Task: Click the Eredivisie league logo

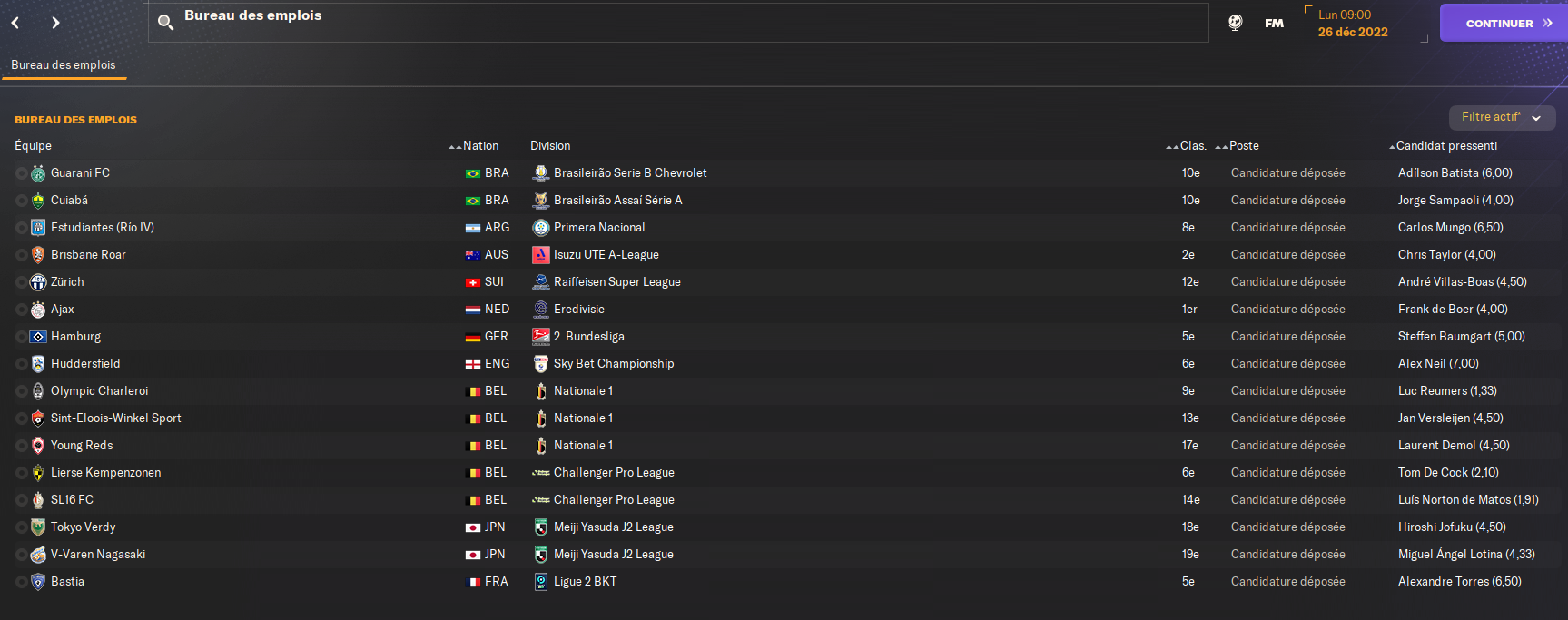Action: pyautogui.click(x=541, y=310)
